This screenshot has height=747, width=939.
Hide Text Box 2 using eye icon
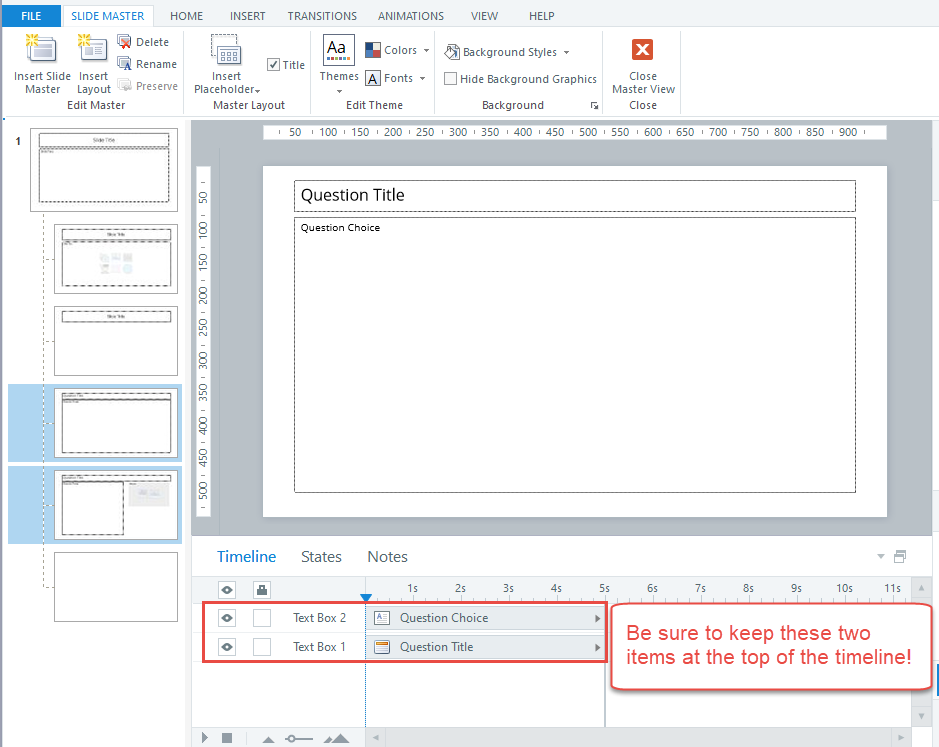[x=227, y=618]
